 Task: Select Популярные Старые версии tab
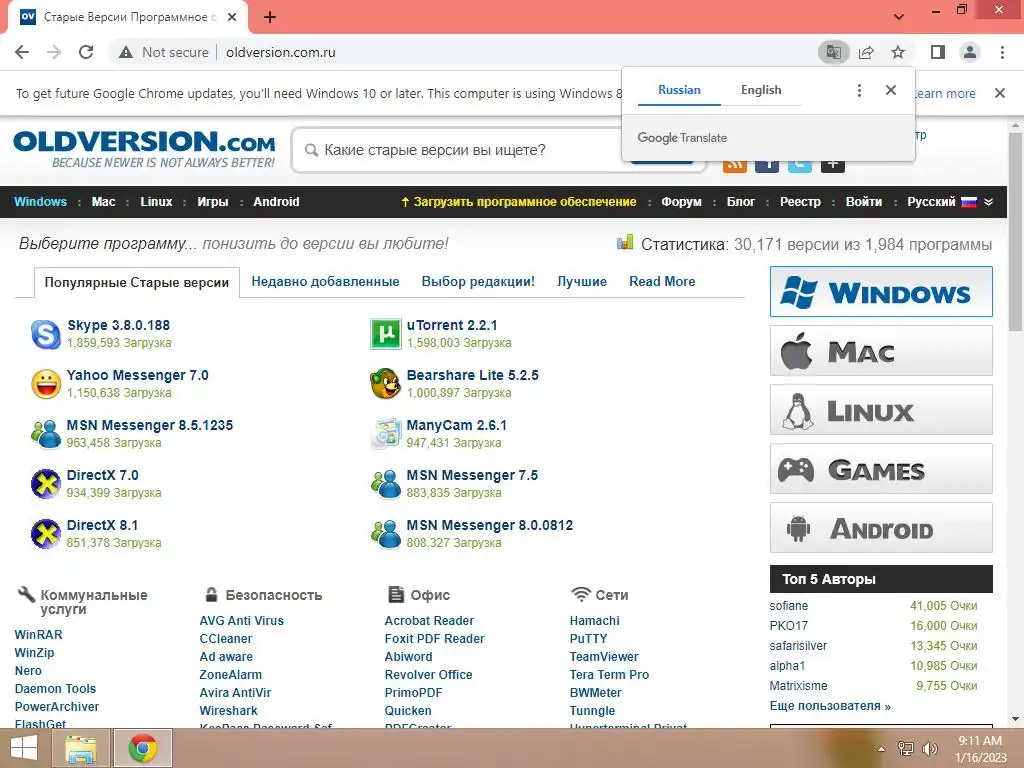point(136,282)
